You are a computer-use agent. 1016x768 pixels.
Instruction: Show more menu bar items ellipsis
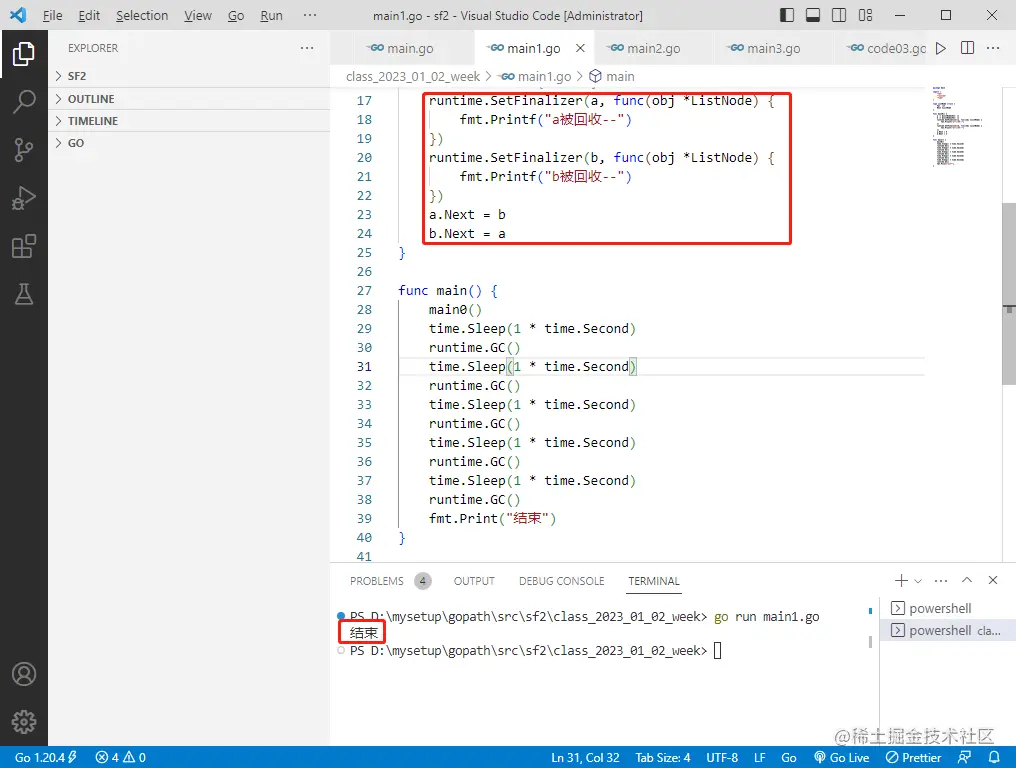pos(310,15)
